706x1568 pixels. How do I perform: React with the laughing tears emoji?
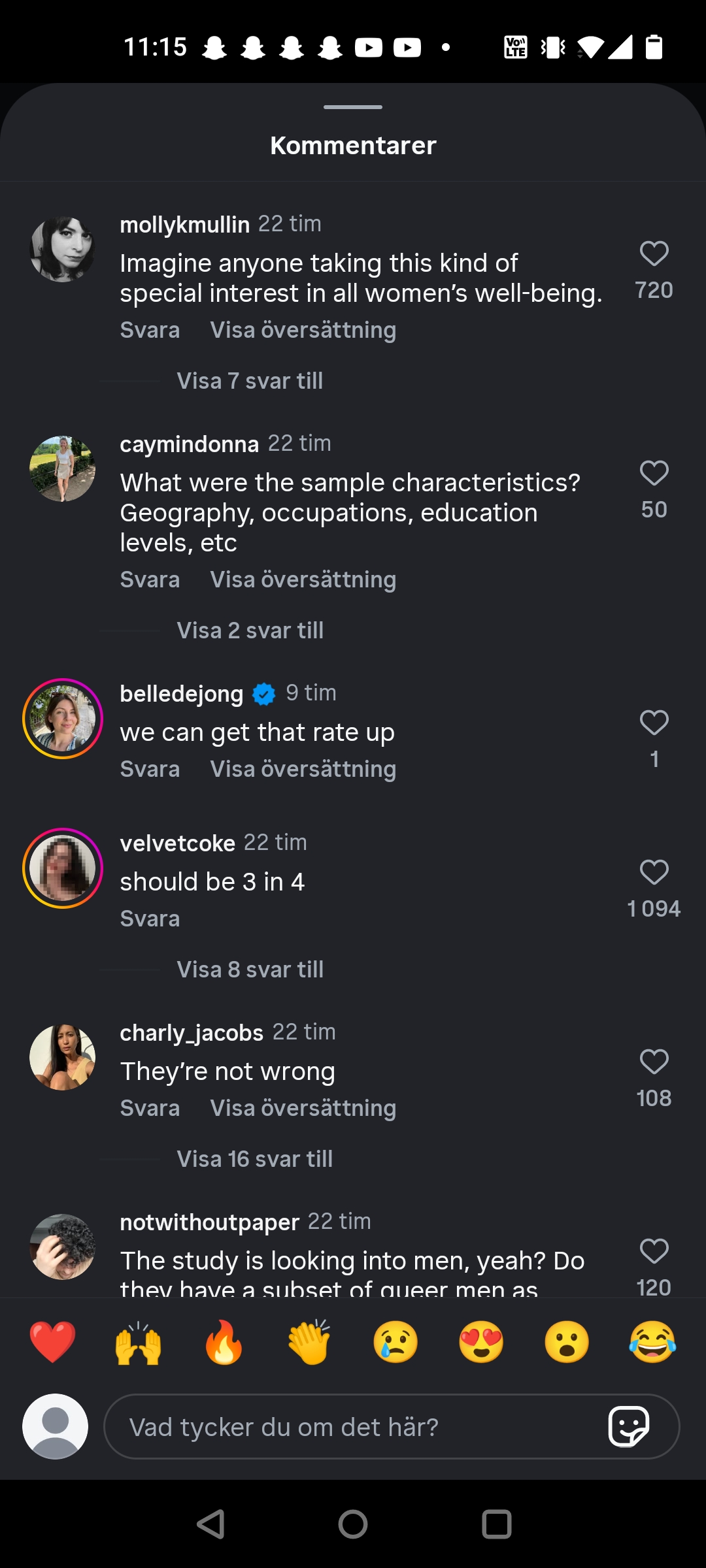652,1343
